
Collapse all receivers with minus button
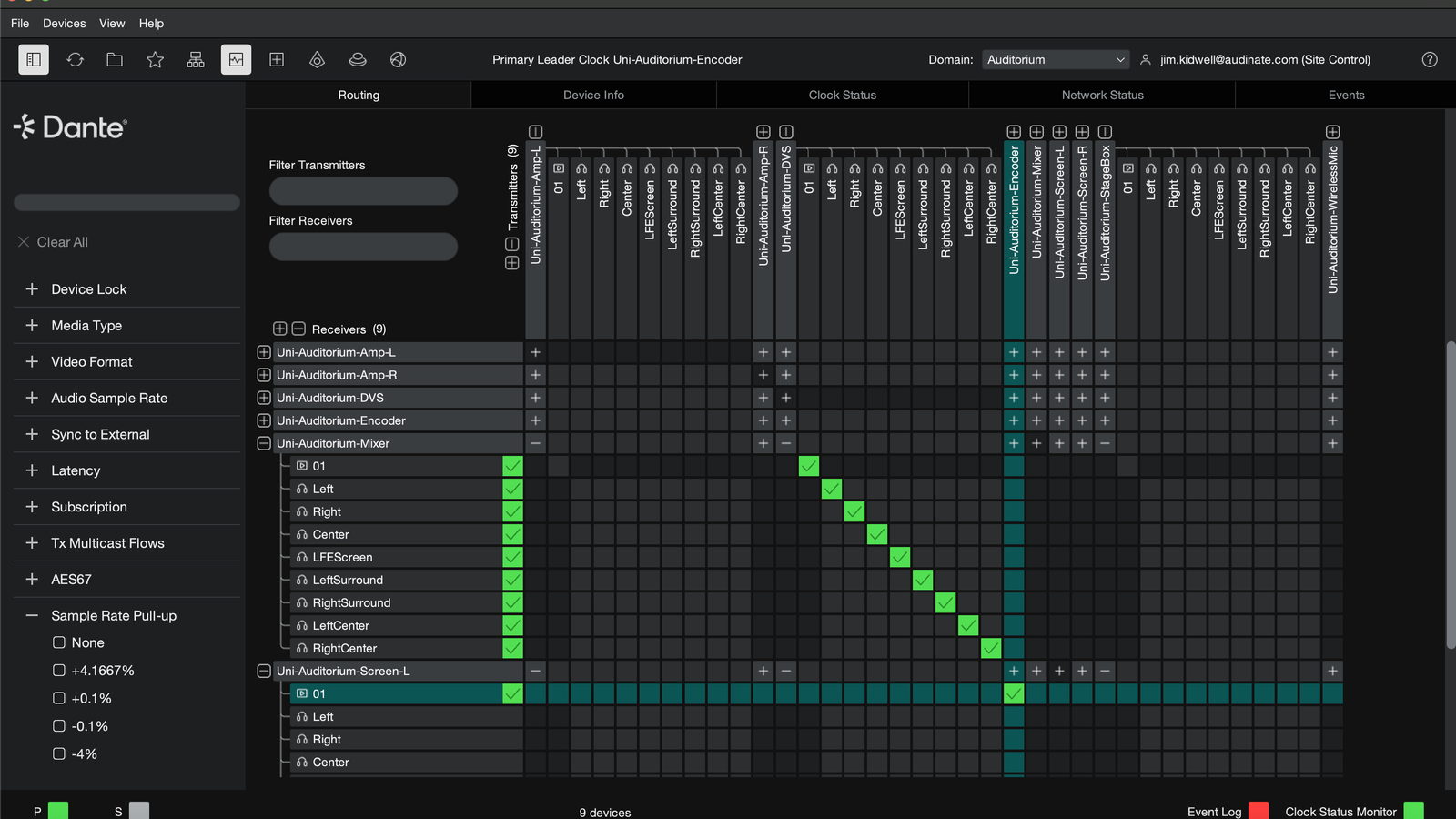(x=298, y=329)
